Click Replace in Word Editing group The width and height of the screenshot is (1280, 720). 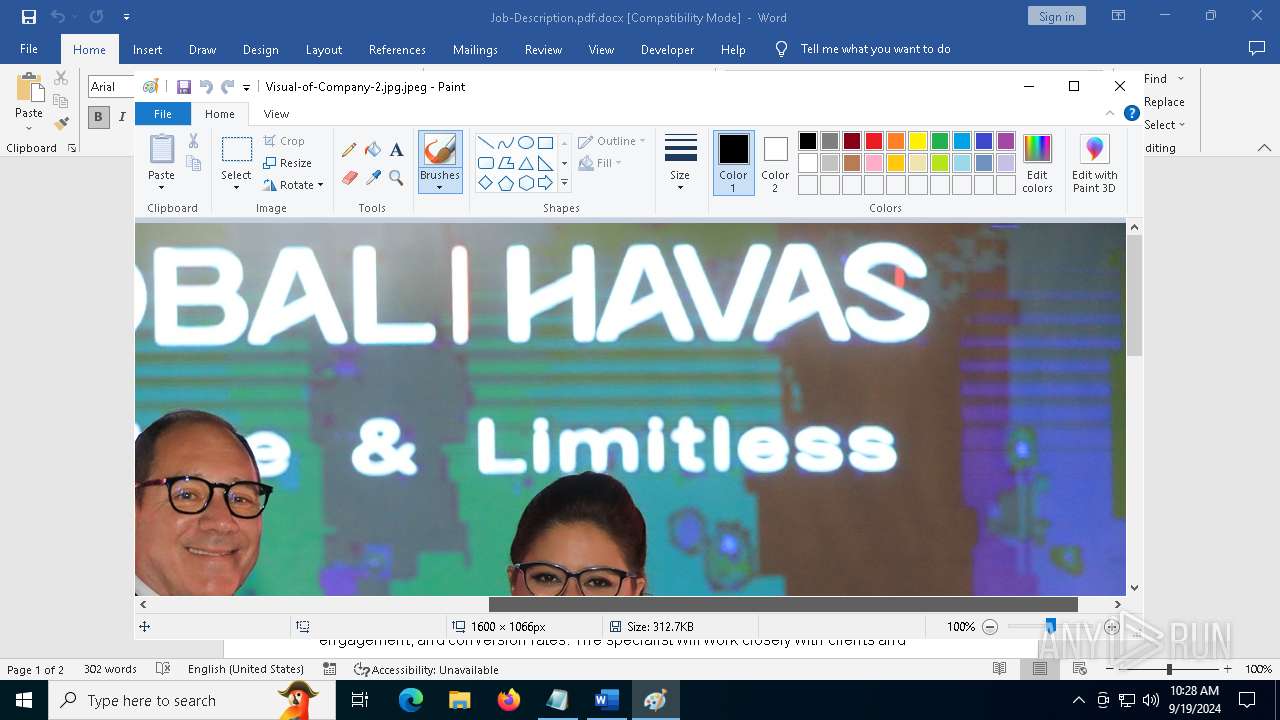click(x=1164, y=102)
